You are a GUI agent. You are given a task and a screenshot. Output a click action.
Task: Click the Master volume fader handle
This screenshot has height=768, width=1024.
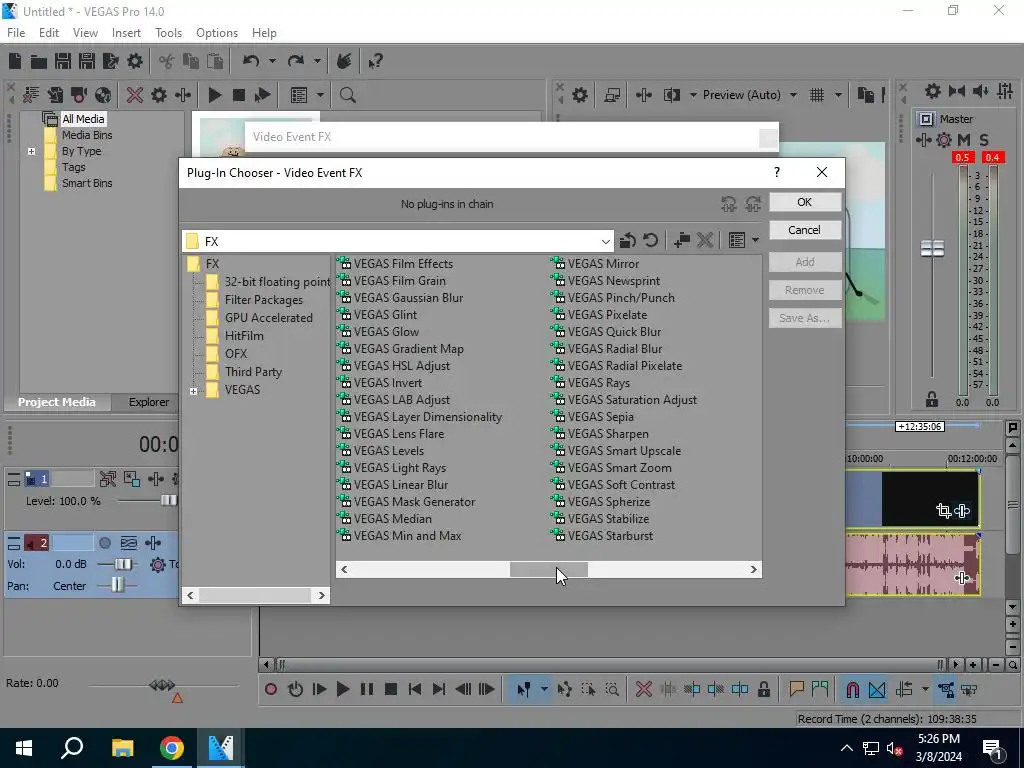(x=932, y=248)
